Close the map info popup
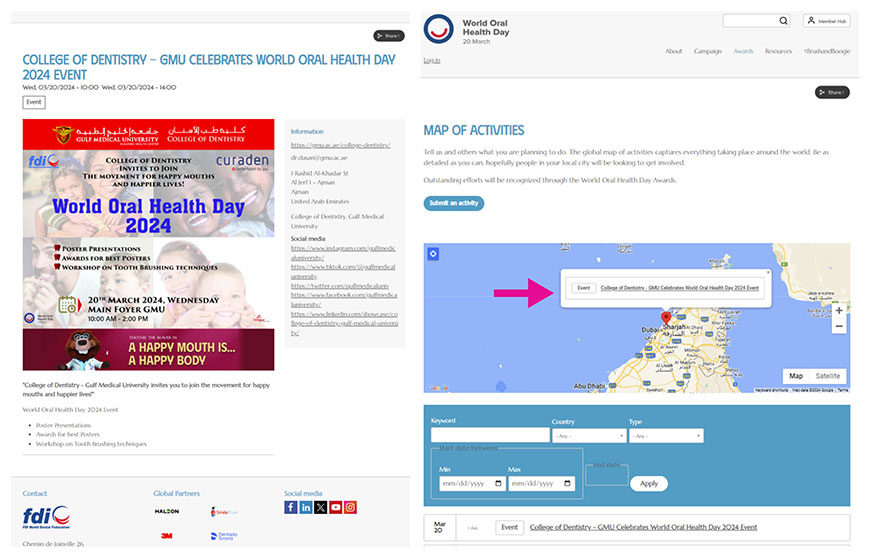 [x=768, y=272]
